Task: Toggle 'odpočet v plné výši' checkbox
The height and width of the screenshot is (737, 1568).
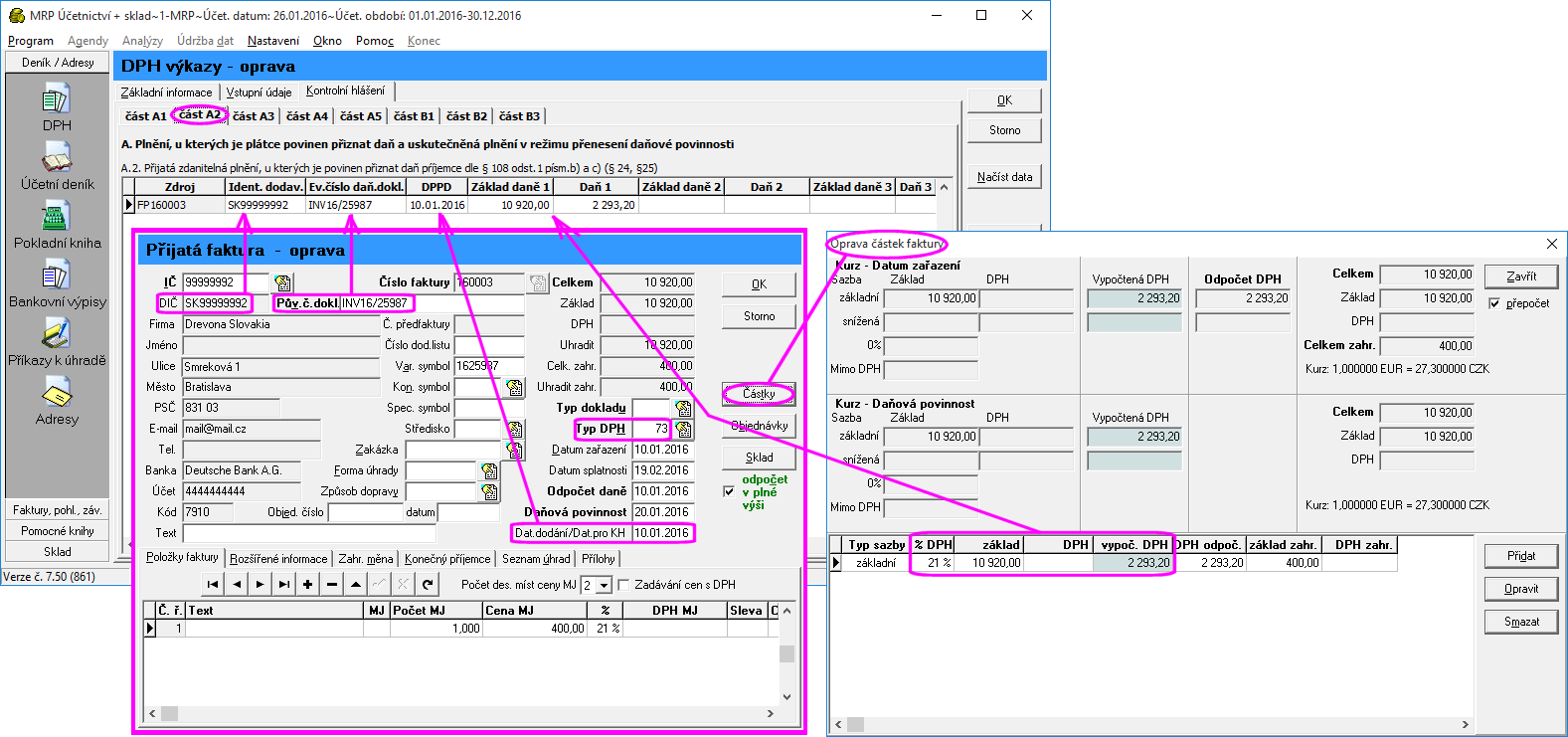Action: pos(729,491)
